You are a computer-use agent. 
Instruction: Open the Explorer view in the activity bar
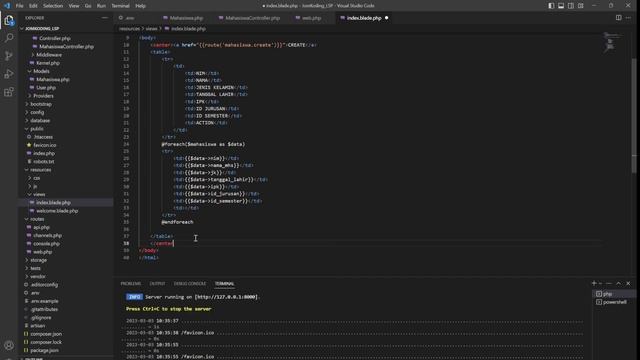[x=9, y=20]
